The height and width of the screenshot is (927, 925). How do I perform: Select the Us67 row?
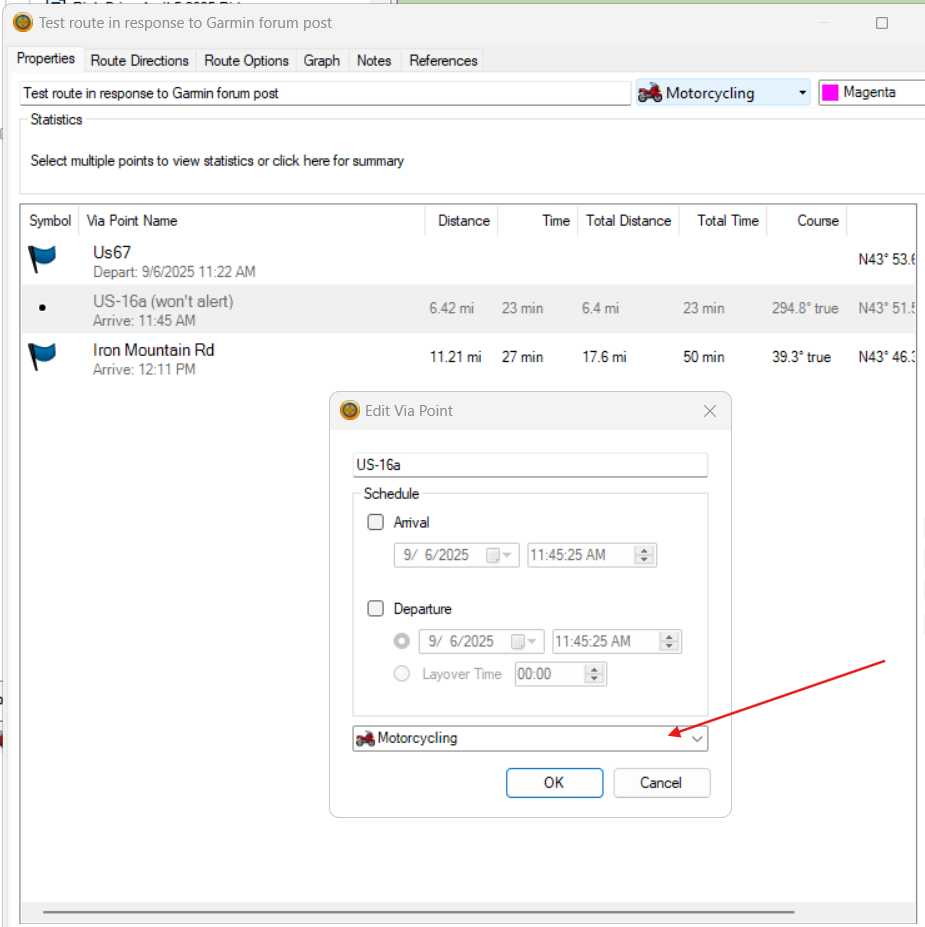point(468,260)
